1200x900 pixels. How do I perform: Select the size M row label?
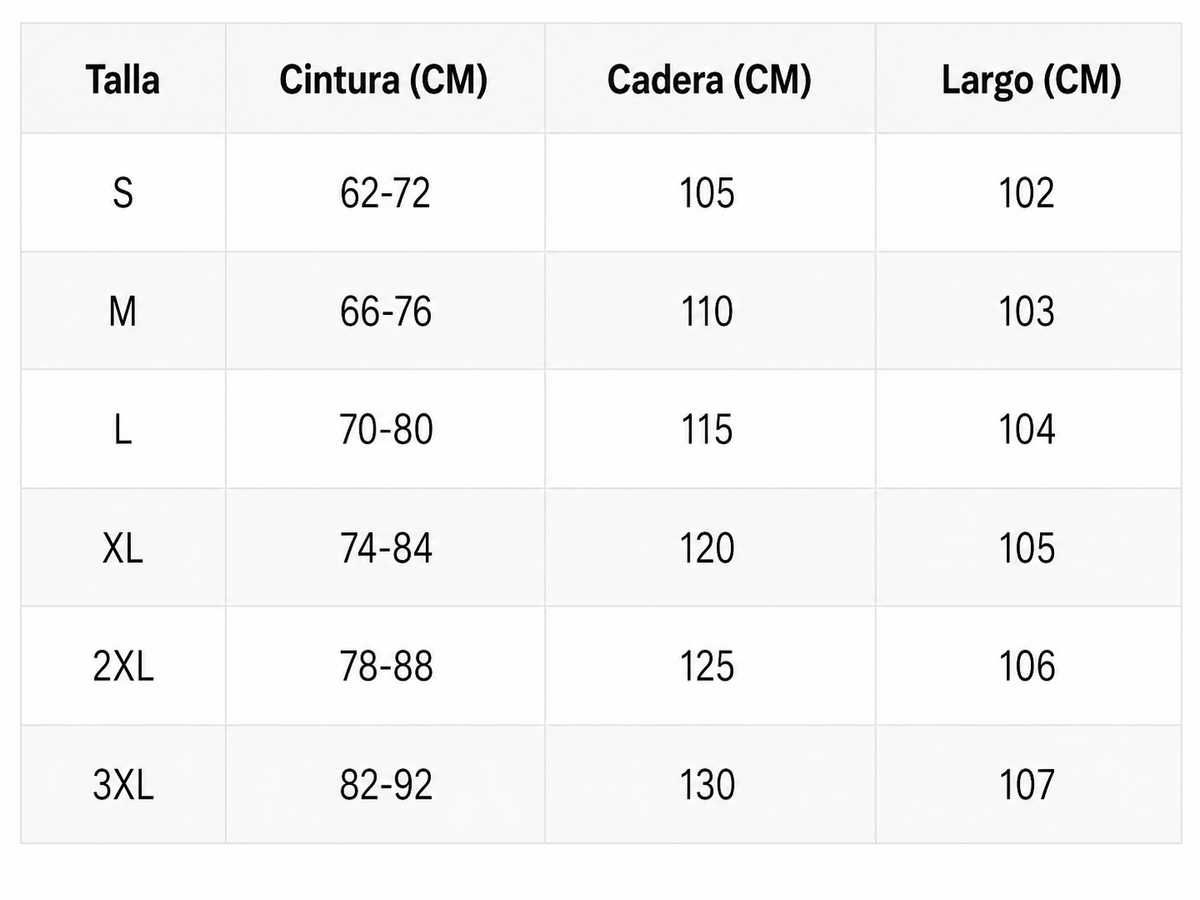tap(123, 312)
